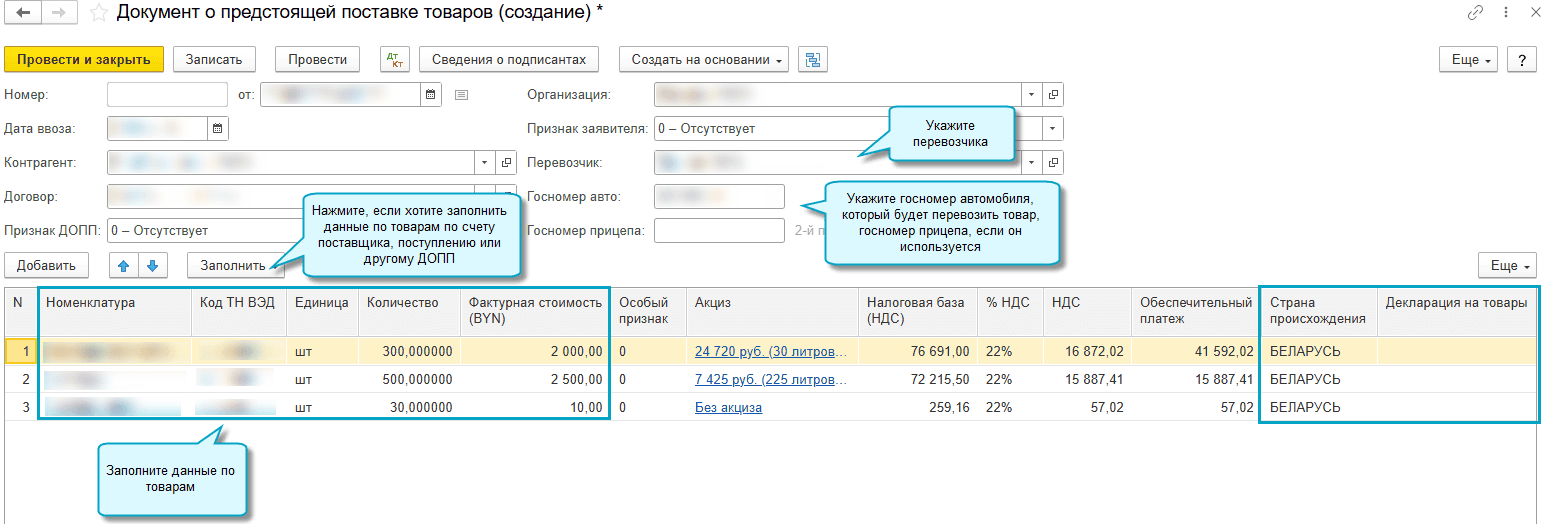Viewport: 1547px width, 524px height.
Task: Go back with the left arrow icon
Action: (x=24, y=13)
